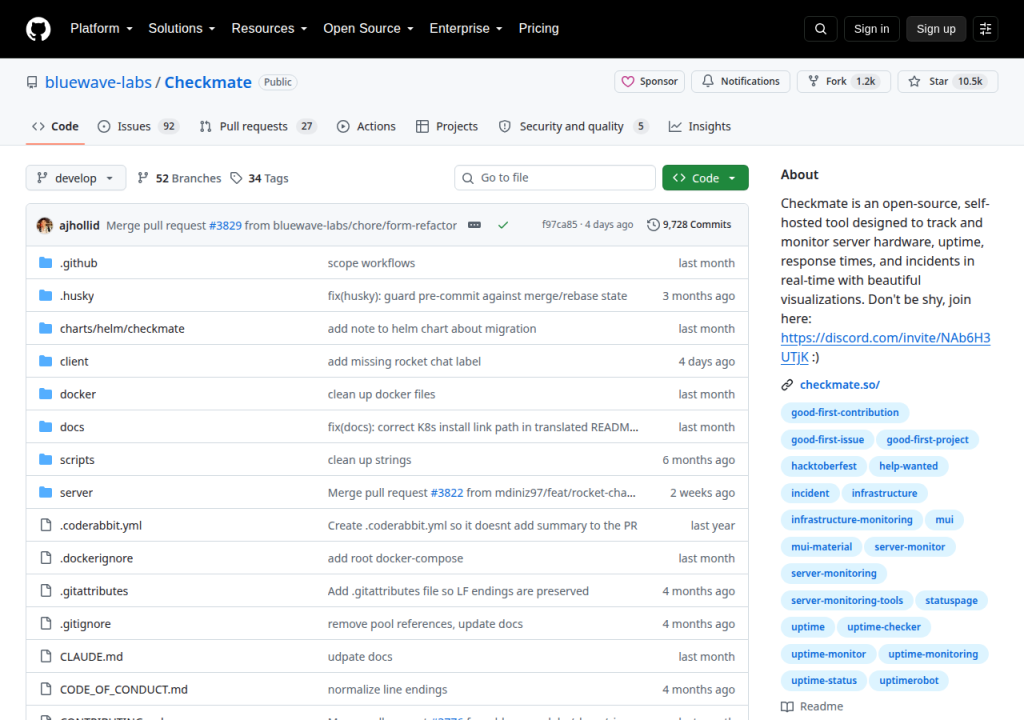Open pull request #3829 link
1024x720 pixels.
tap(225, 225)
